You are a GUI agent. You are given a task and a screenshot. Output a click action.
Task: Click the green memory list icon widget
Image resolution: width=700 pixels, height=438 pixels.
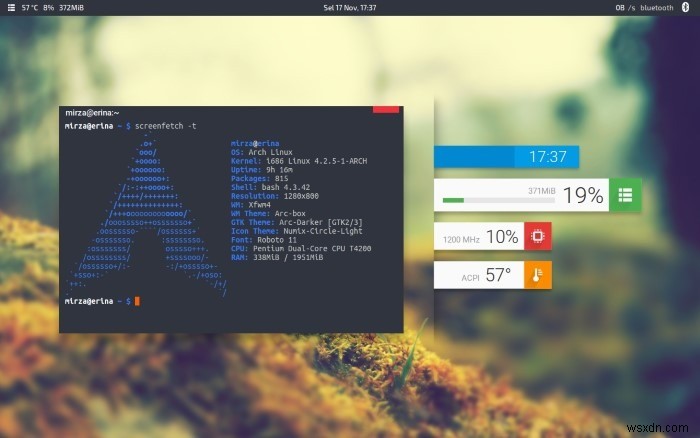pyautogui.click(x=625, y=195)
